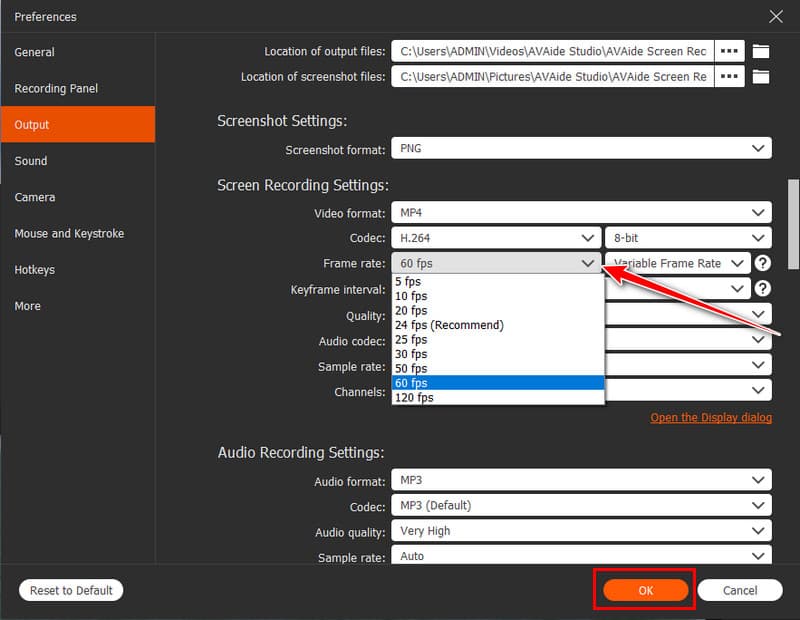
Task: Close the Preferences window
Action: tap(775, 16)
